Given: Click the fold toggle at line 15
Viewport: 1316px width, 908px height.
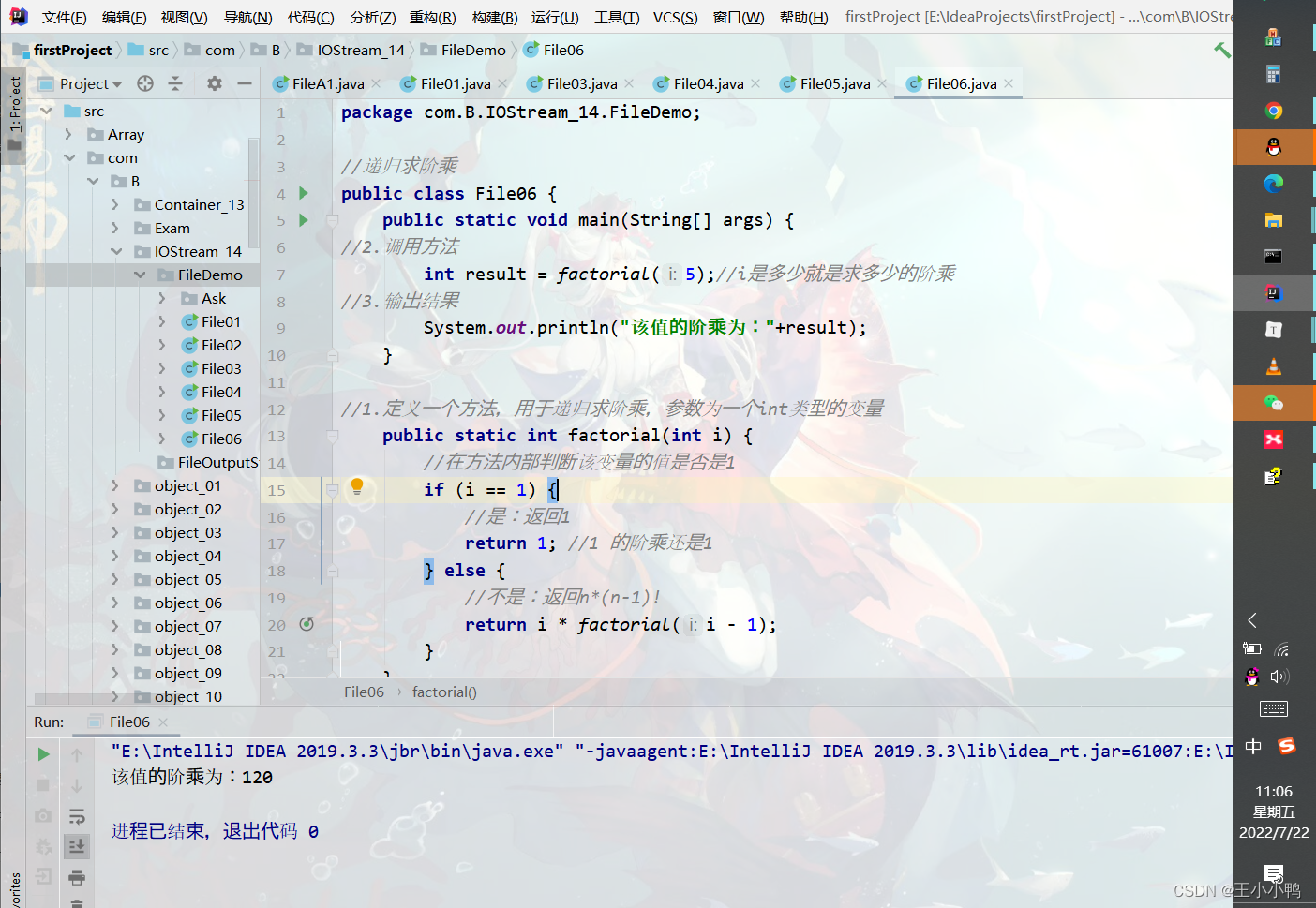Looking at the screenshot, I should tap(332, 489).
